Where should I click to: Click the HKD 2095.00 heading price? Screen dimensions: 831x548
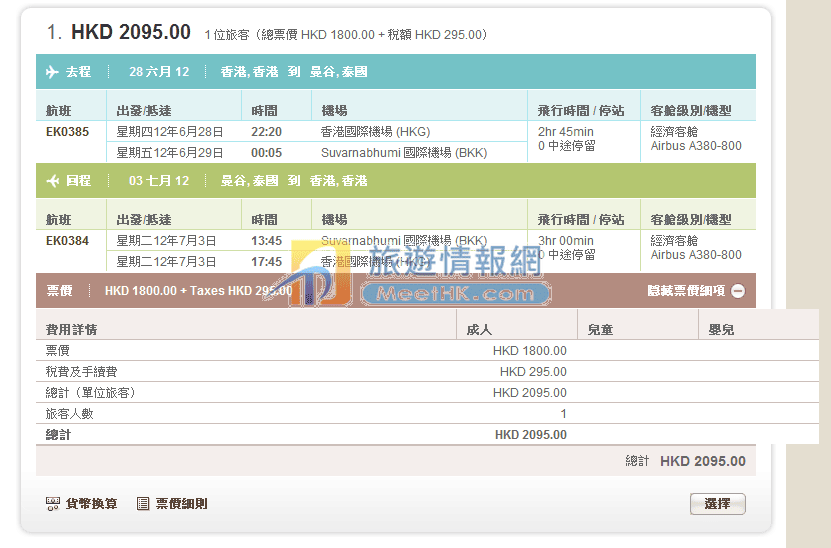tap(130, 32)
